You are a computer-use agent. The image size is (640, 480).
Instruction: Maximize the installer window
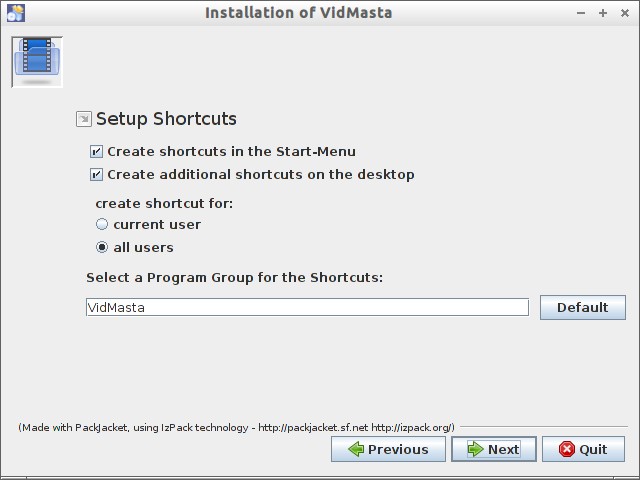(603, 13)
